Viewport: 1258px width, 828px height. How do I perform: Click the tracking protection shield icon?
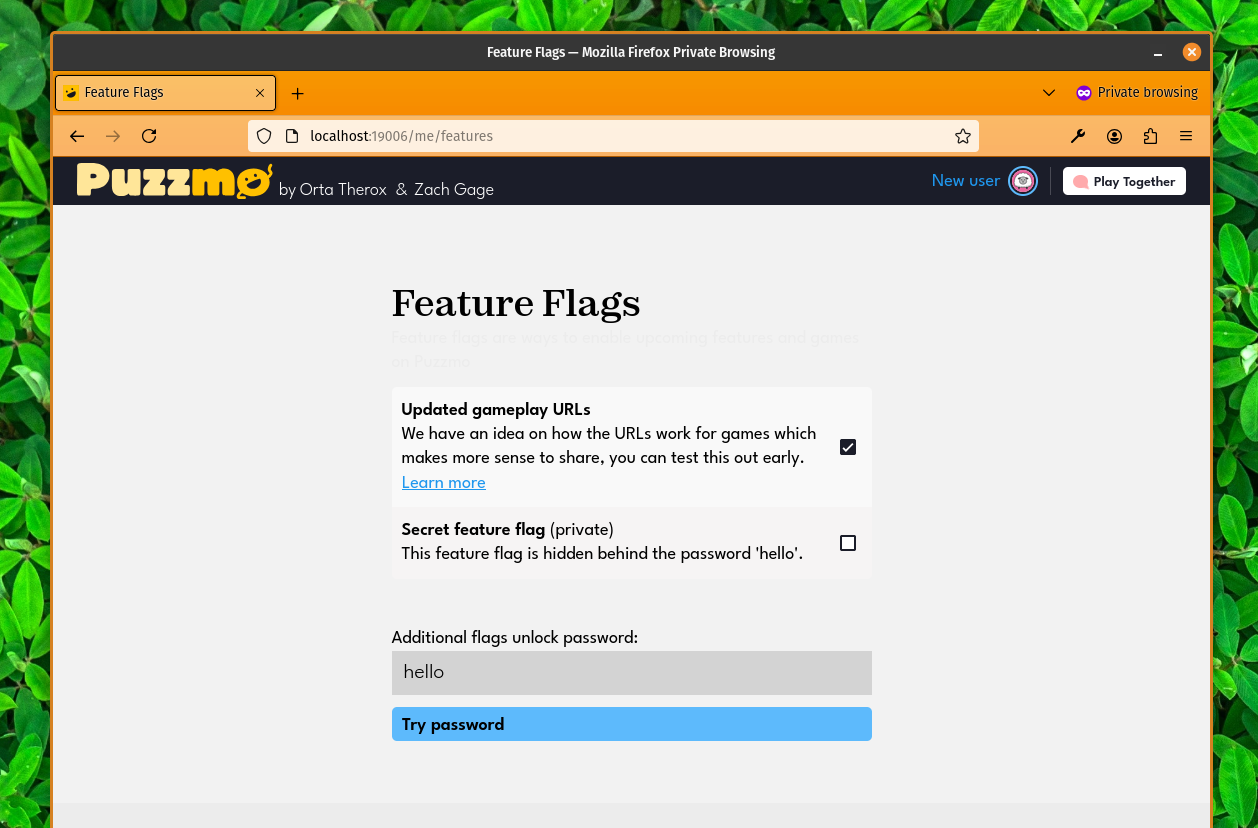point(263,136)
